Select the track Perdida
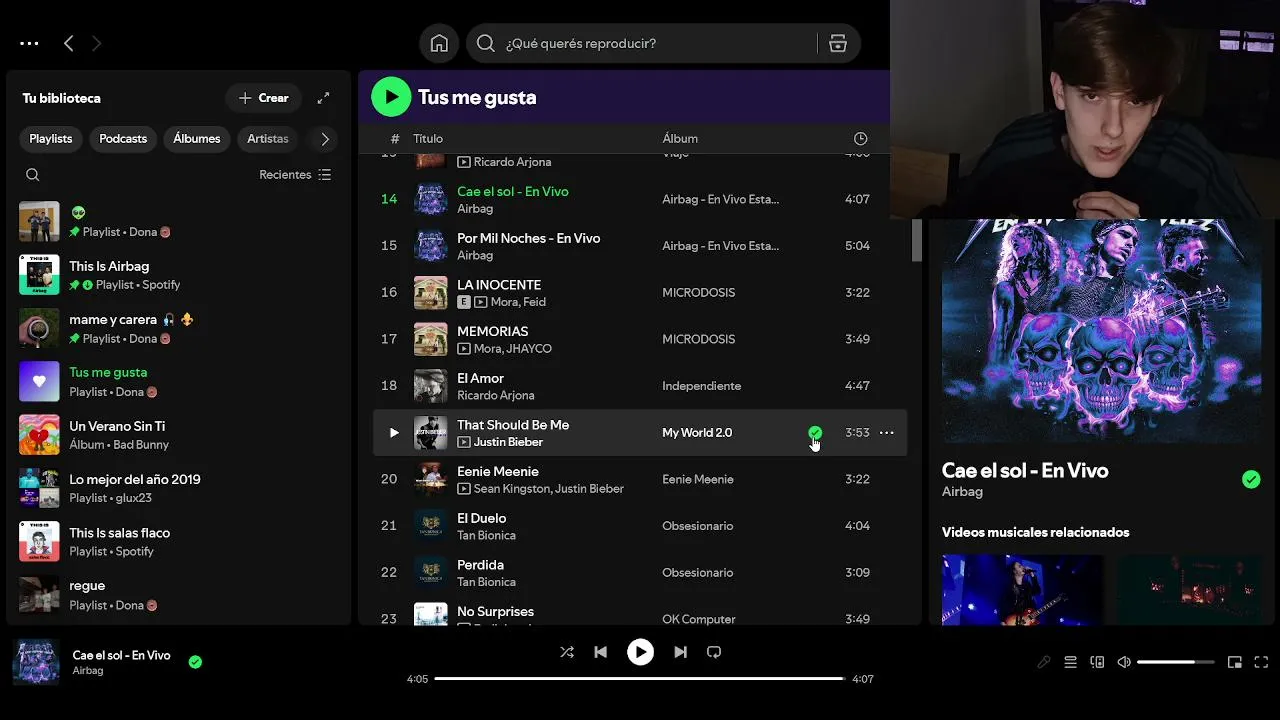Screen dimensions: 1280x720 [640, 573]
